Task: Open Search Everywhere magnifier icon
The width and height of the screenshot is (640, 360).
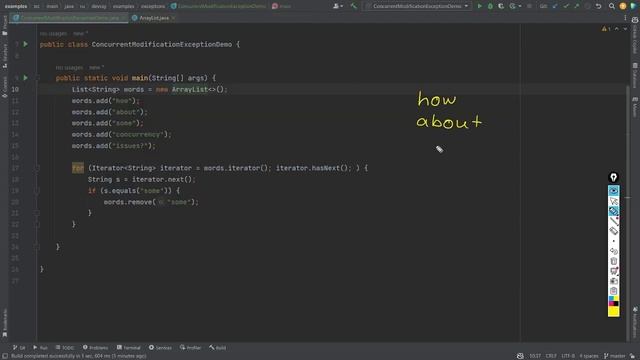Action: pos(611,6)
